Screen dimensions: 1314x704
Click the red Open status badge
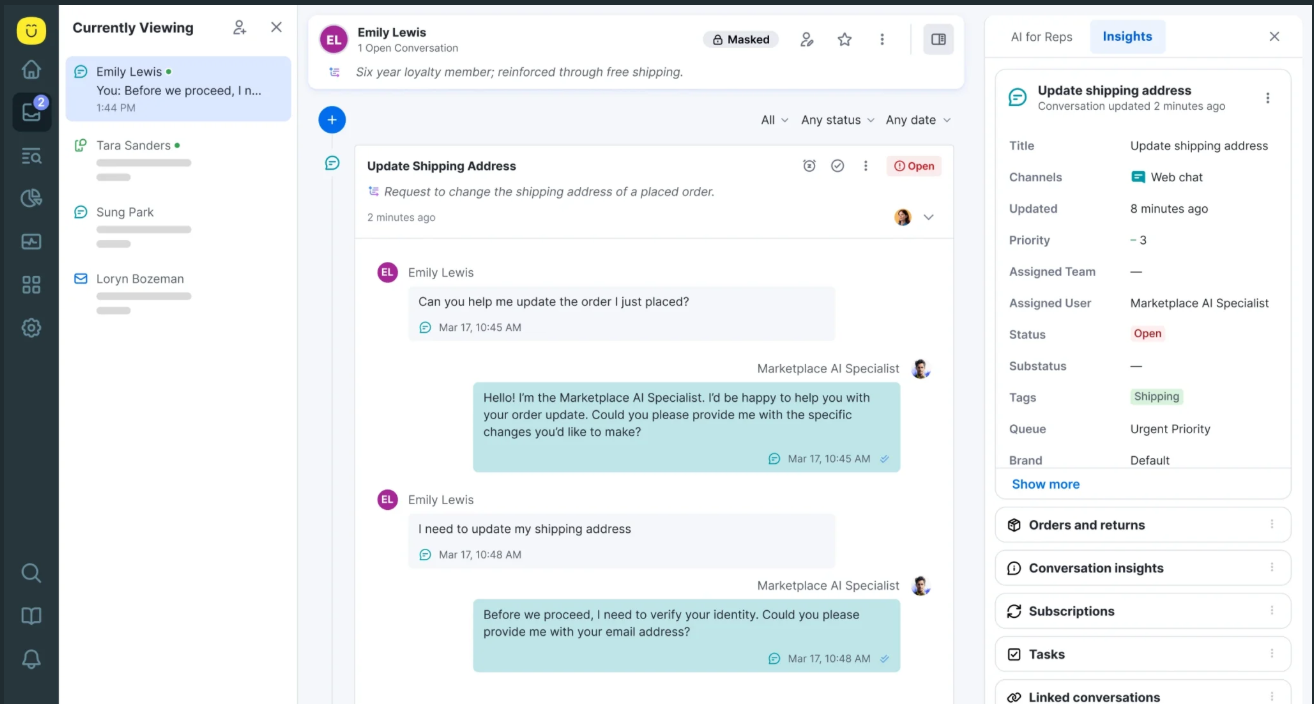914,166
